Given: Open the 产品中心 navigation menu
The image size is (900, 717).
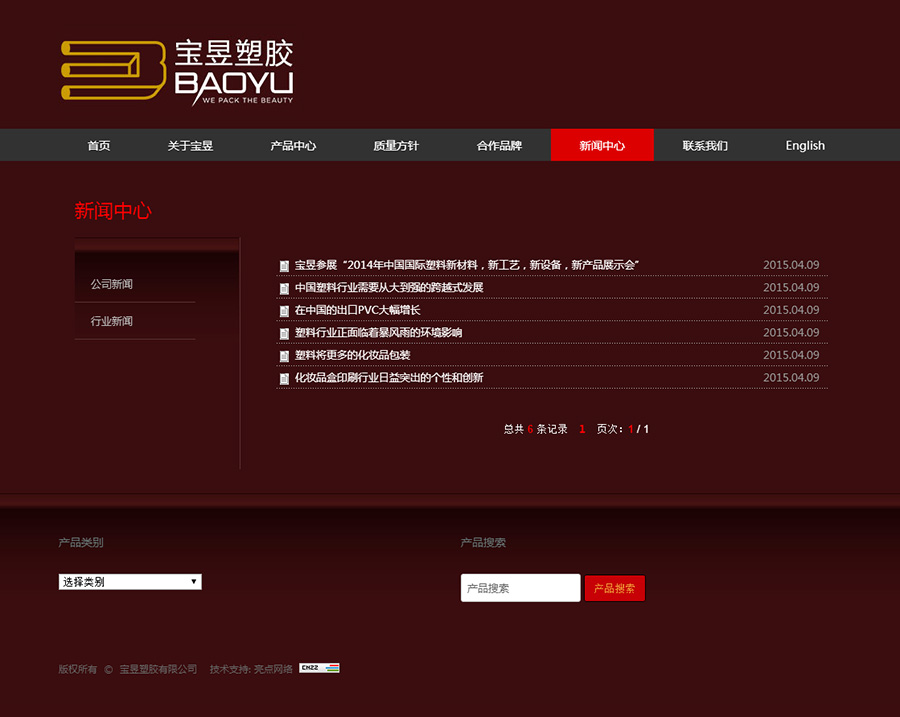Looking at the screenshot, I should [293, 145].
